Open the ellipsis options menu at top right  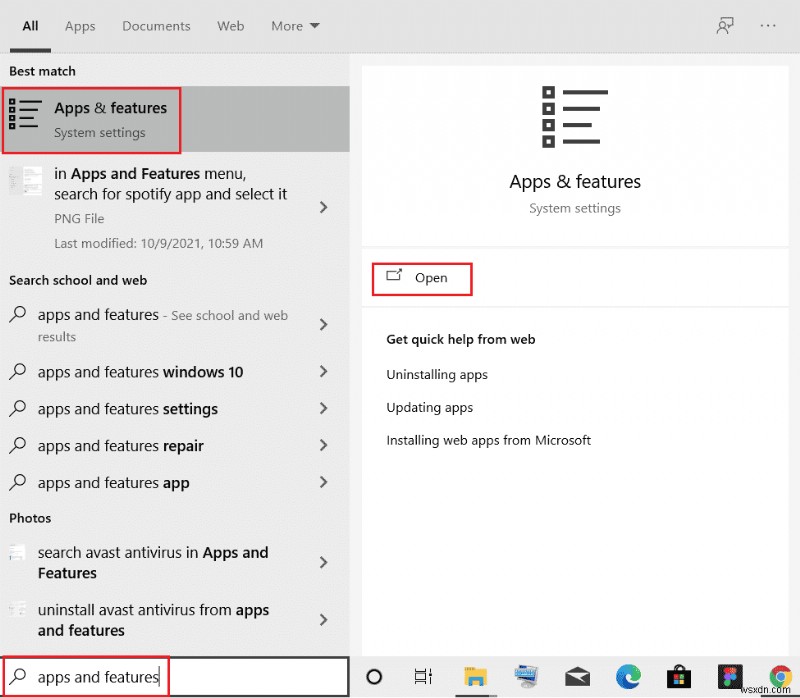pos(766,25)
